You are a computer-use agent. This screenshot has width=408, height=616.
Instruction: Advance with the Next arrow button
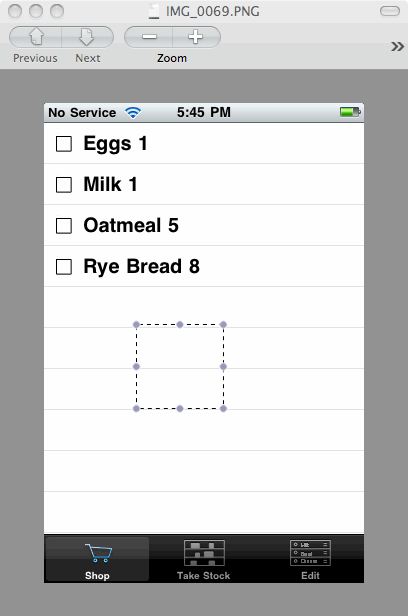(x=88, y=37)
